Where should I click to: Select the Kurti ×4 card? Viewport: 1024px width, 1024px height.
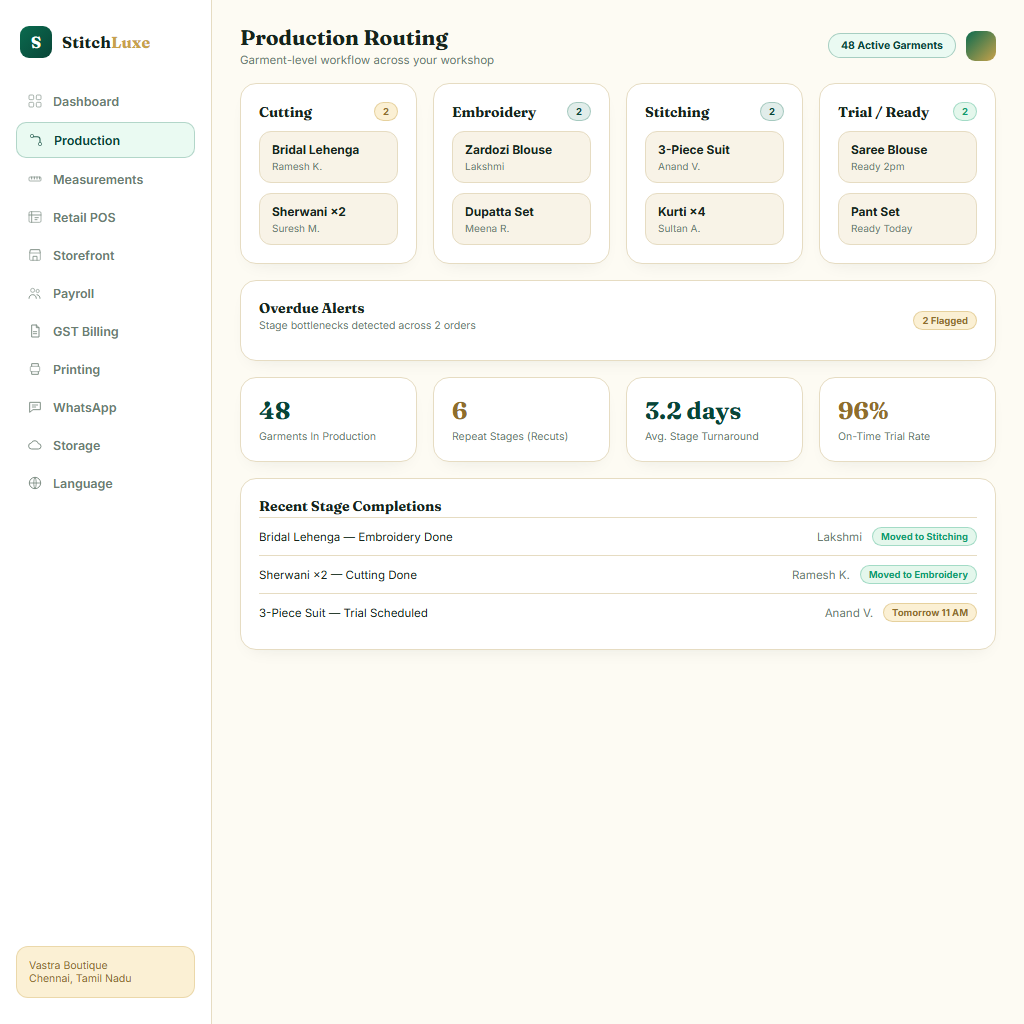(714, 219)
